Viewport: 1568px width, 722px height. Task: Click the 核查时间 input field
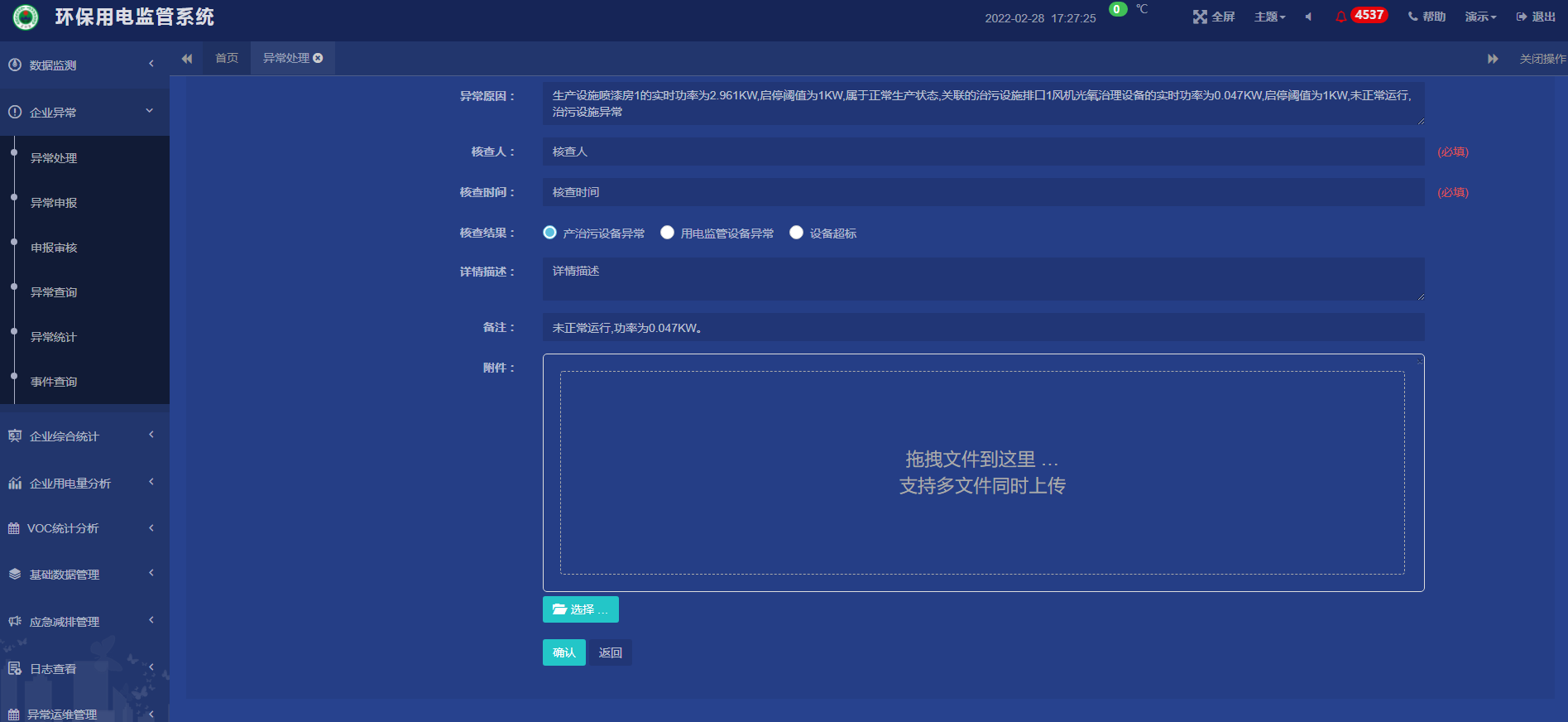click(x=982, y=192)
